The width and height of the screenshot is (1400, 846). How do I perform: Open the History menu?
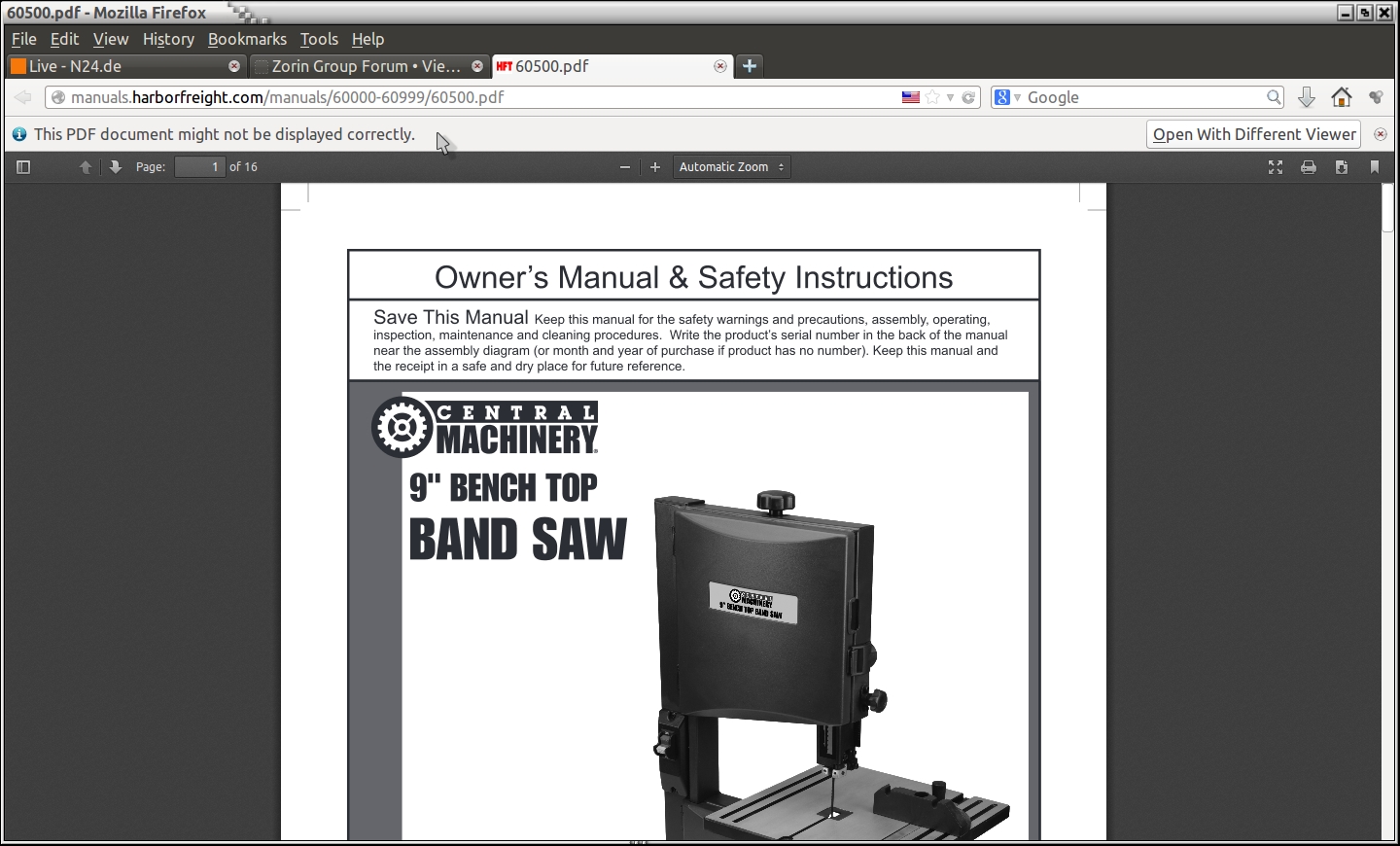pos(168,39)
